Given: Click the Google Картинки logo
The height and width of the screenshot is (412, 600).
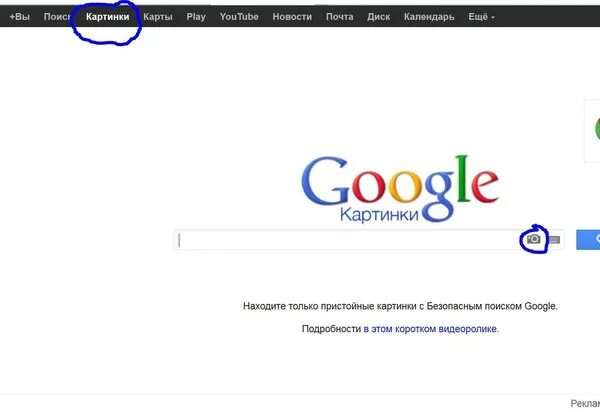Looking at the screenshot, I should pyautogui.click(x=400, y=189).
